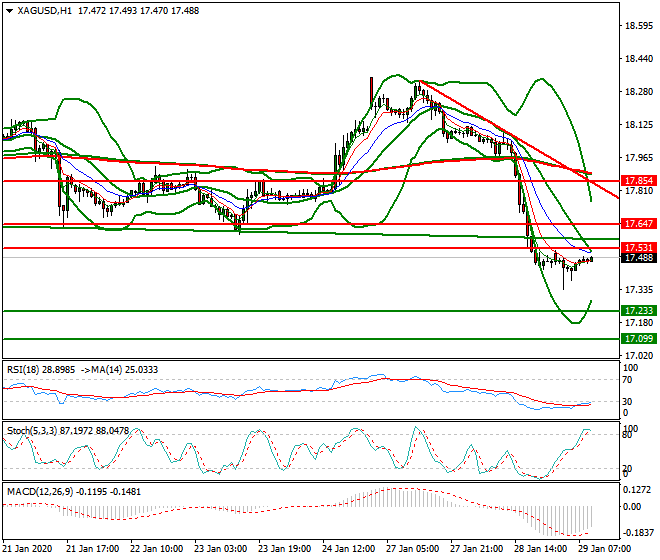Click the 23 Jan 19:00 time axis label
This screenshot has width=660, height=560.
click(285, 549)
